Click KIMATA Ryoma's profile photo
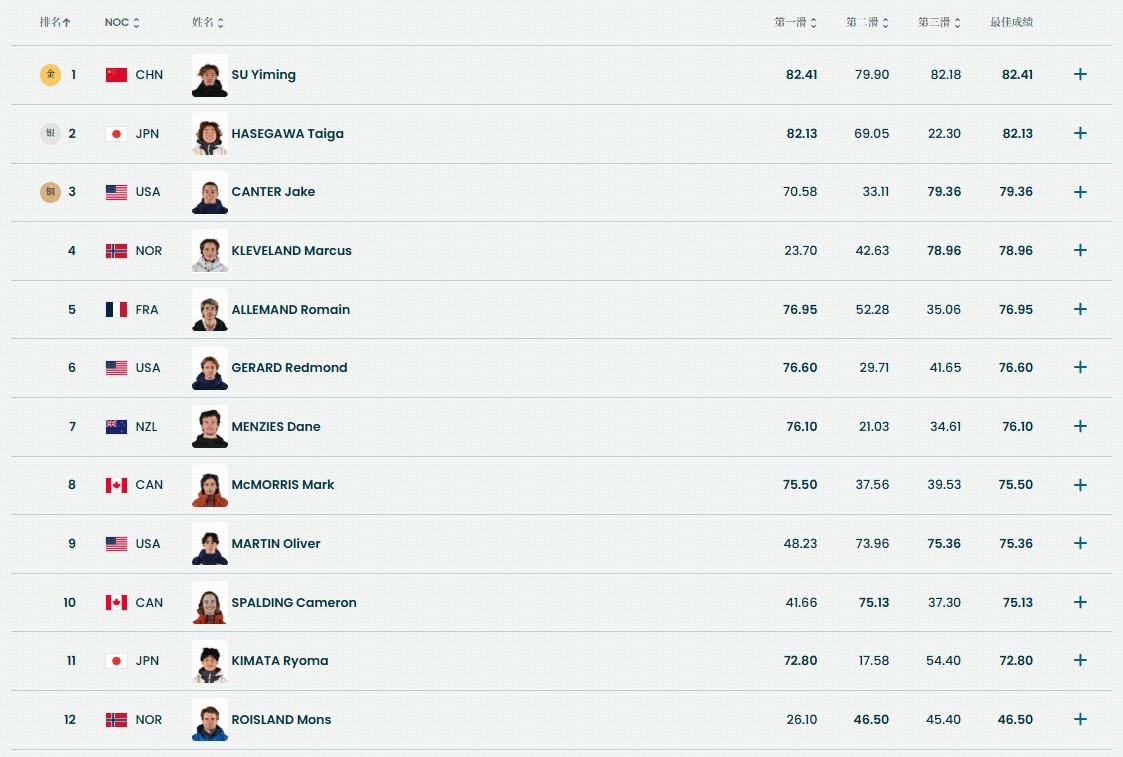The image size is (1123, 757). pos(210,661)
